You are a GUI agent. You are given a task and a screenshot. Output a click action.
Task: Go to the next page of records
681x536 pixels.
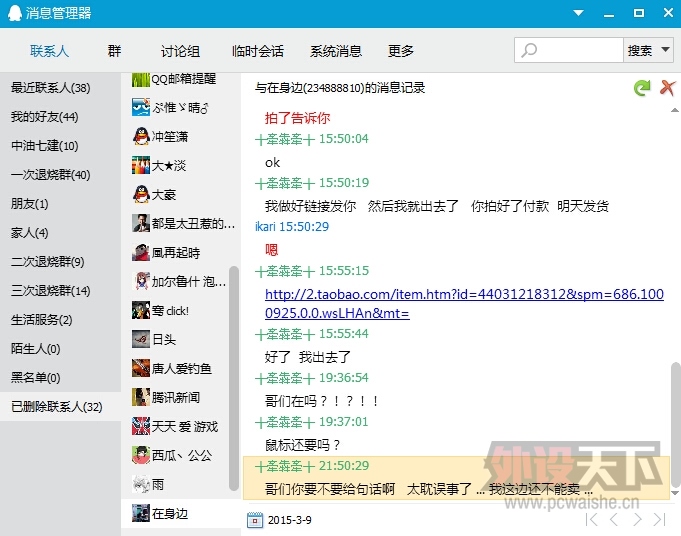tap(636, 520)
